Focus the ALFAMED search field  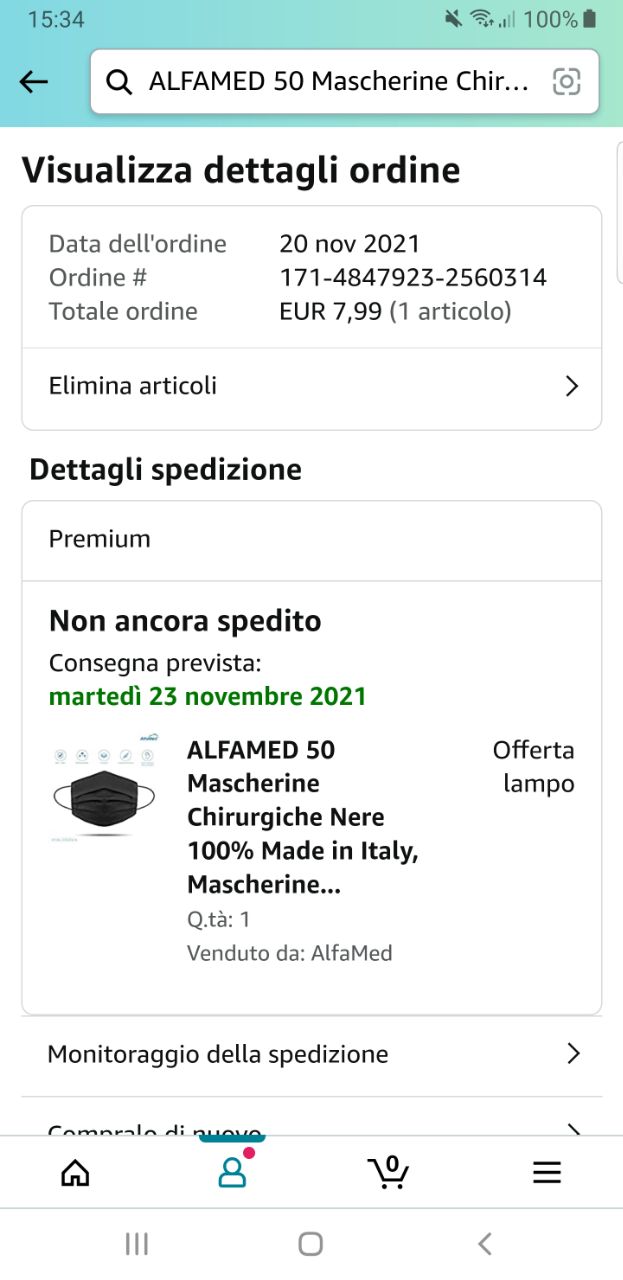coord(338,82)
